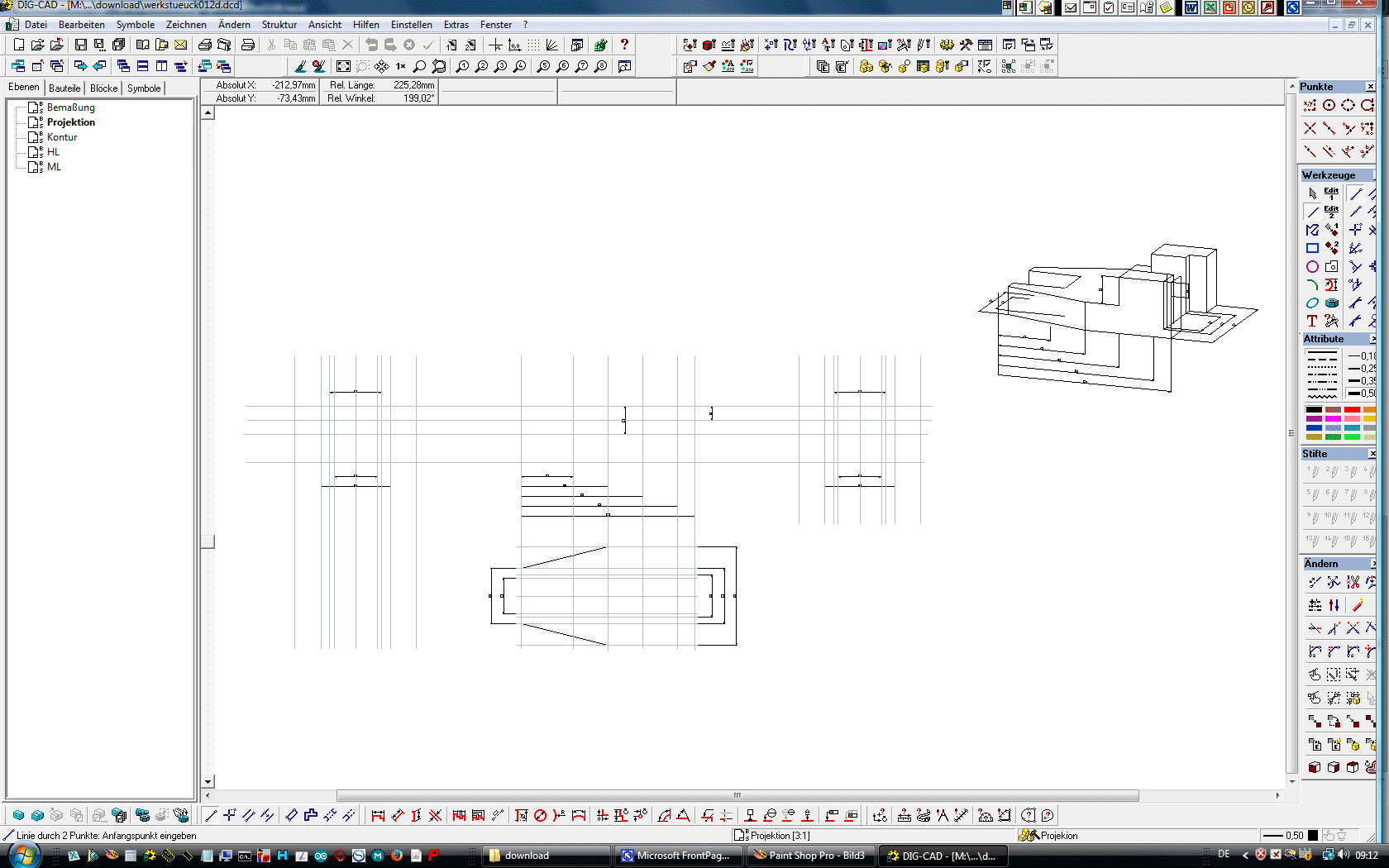
Task: Select the solid line style in Attribute
Action: pyautogui.click(x=1322, y=353)
